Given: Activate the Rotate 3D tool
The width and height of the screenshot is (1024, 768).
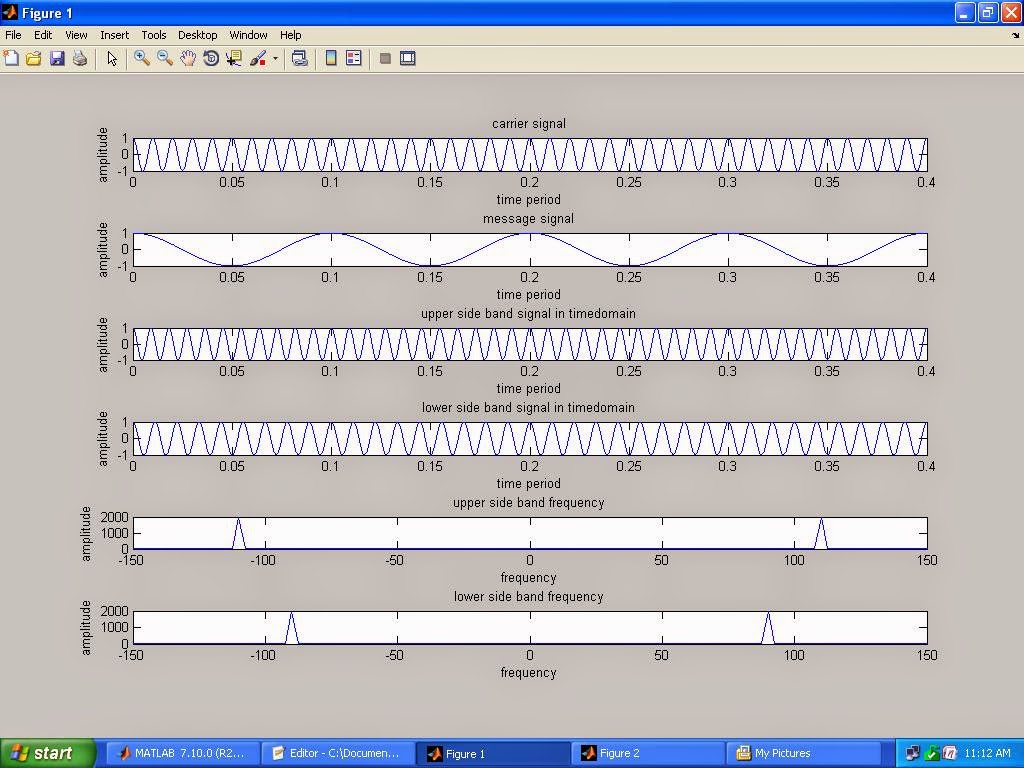Looking at the screenshot, I should [x=209, y=58].
